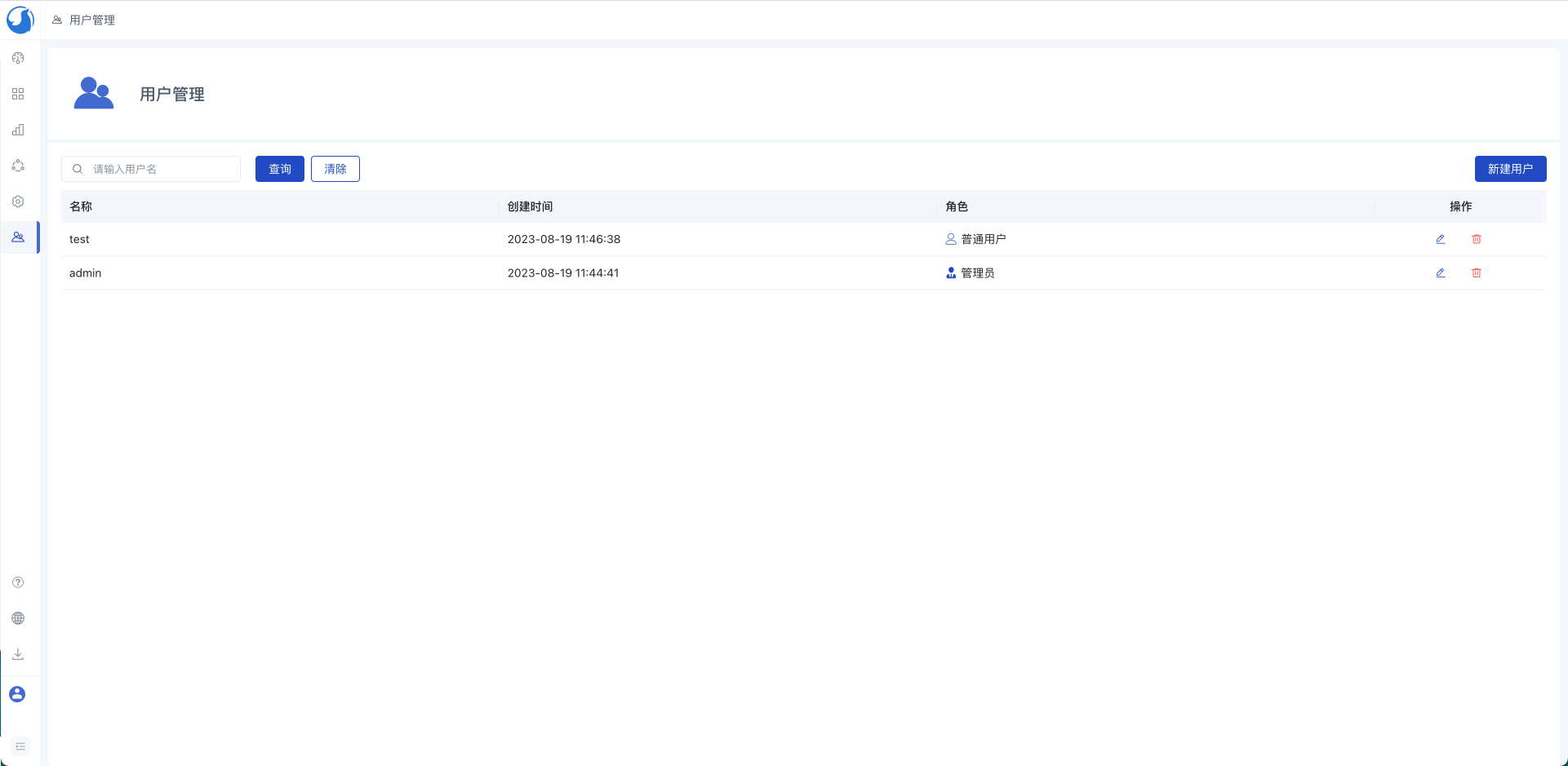Click the application logo at top left
Image resolution: width=1568 pixels, height=766 pixels.
[20, 20]
